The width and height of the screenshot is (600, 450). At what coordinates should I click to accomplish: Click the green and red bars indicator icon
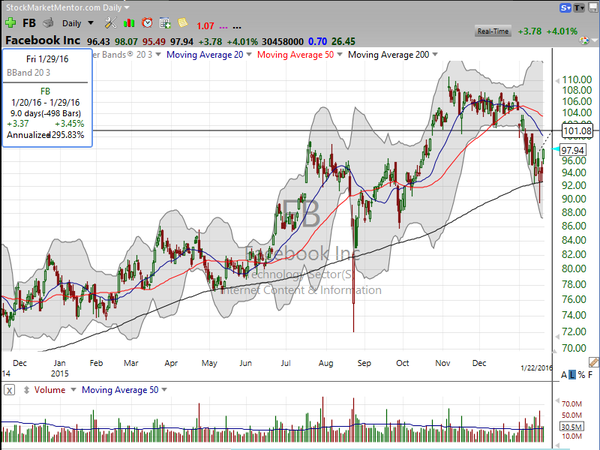129,23
